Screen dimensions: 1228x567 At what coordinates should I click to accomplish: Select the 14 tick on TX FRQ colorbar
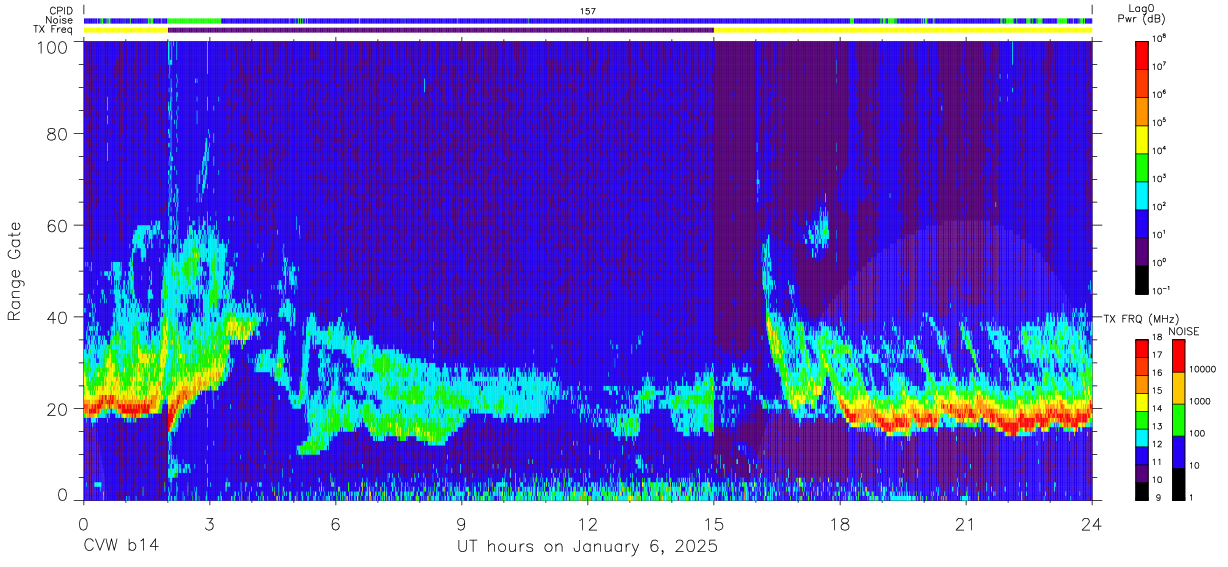click(1158, 410)
